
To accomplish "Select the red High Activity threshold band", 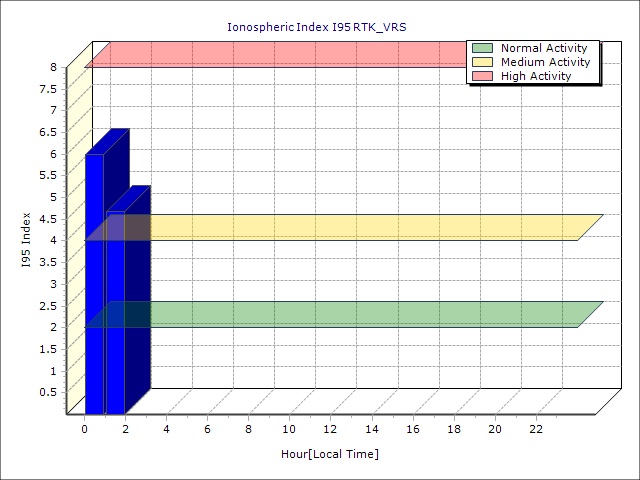I will [x=280, y=54].
